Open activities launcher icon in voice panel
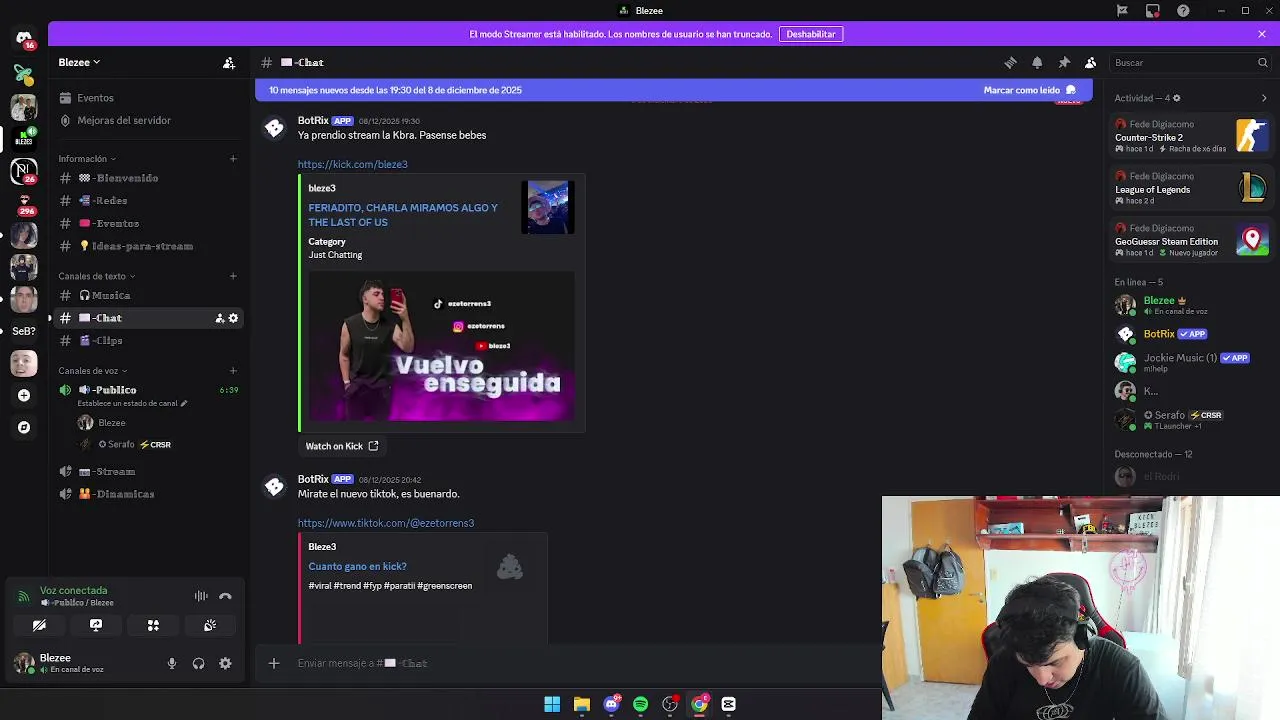The height and width of the screenshot is (720, 1280). (153, 625)
